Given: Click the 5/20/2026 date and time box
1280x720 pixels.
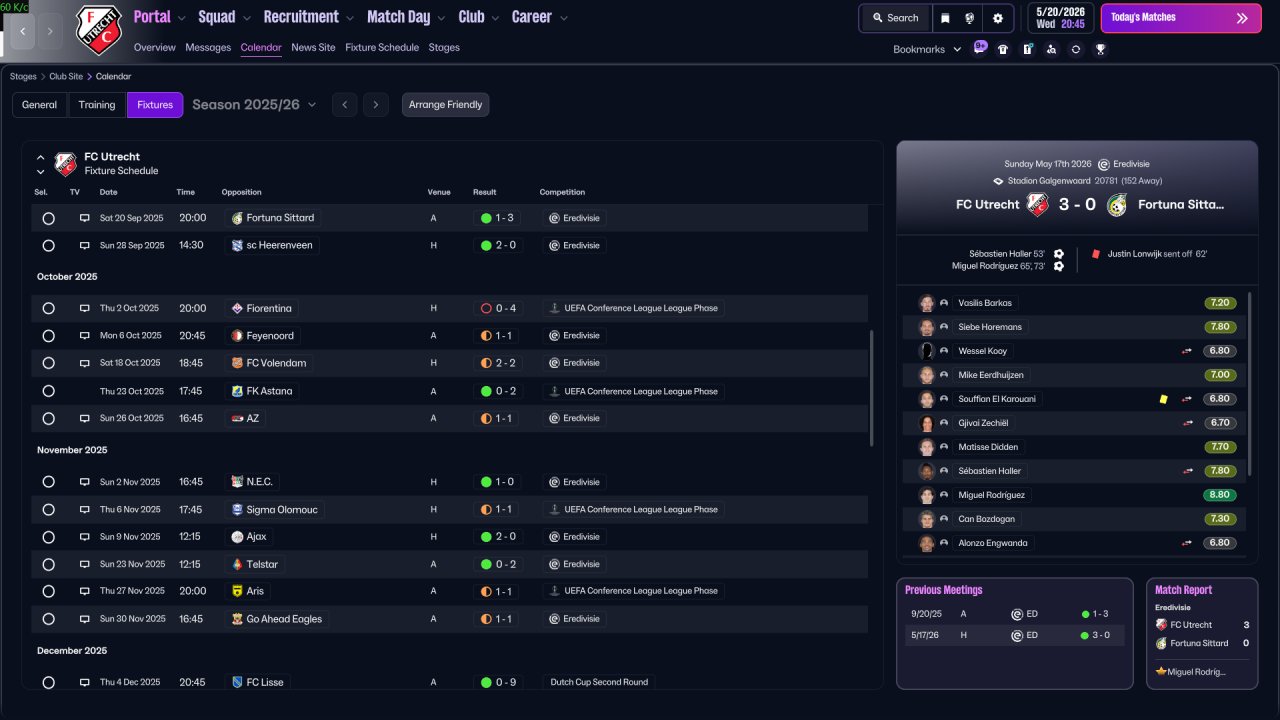Looking at the screenshot, I should (1060, 18).
